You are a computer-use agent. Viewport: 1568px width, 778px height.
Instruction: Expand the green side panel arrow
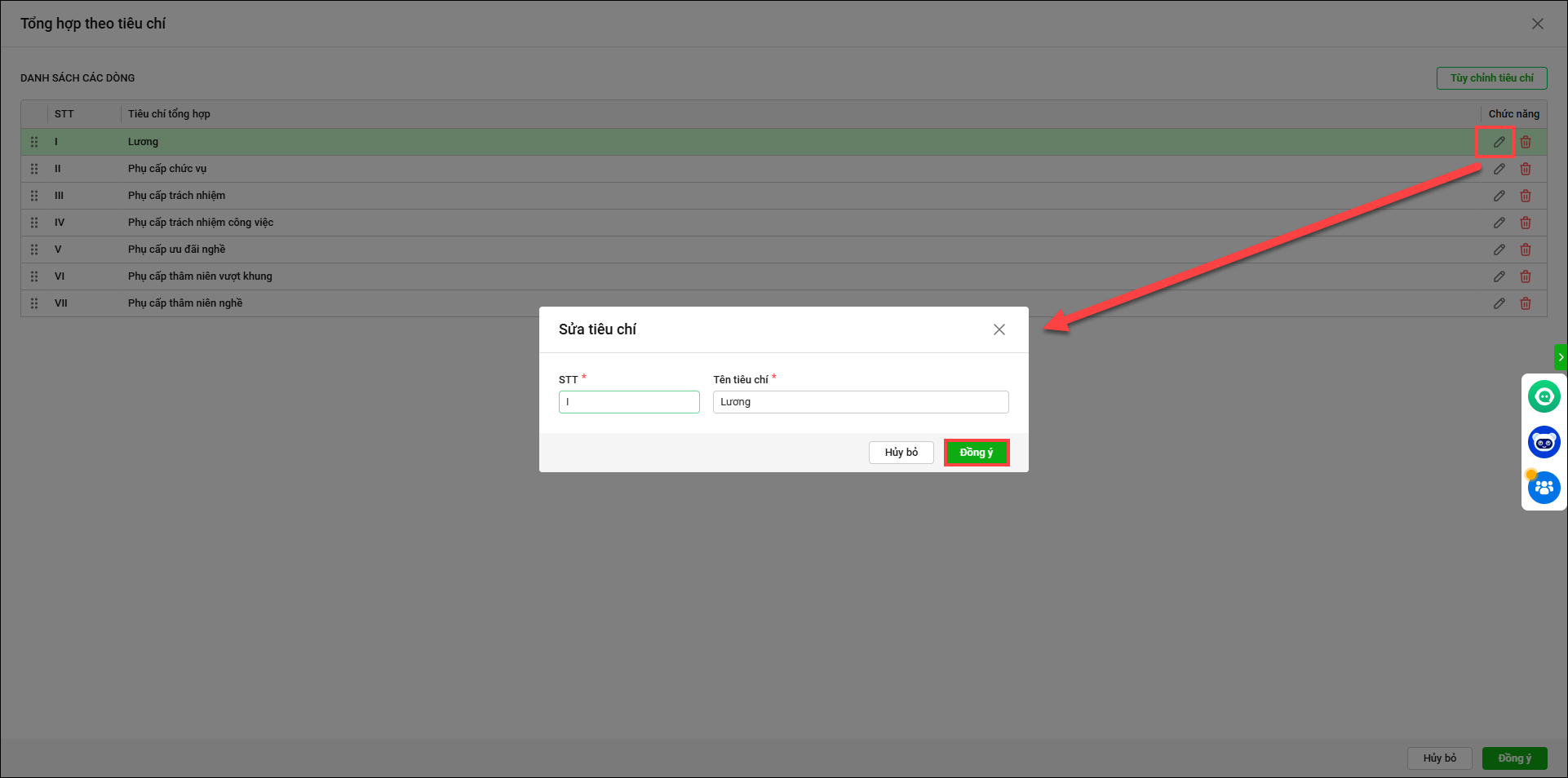(1561, 357)
